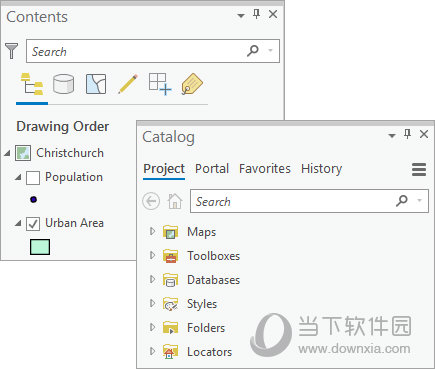Viewport: 435px width, 369px height.
Task: Open the Catalog hamburger menu
Action: tap(419, 169)
